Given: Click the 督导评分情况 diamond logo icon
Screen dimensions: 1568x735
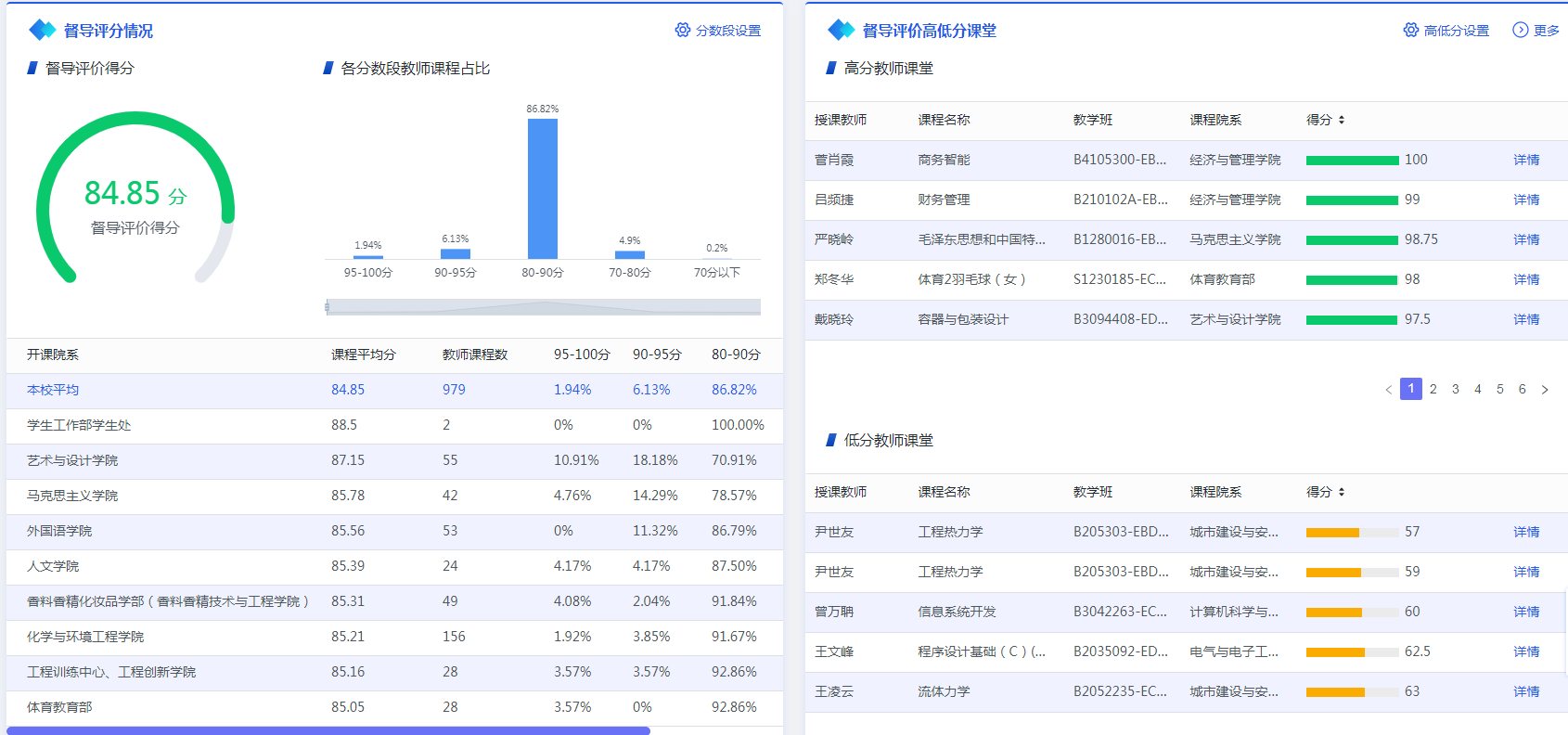Looking at the screenshot, I should click(43, 31).
